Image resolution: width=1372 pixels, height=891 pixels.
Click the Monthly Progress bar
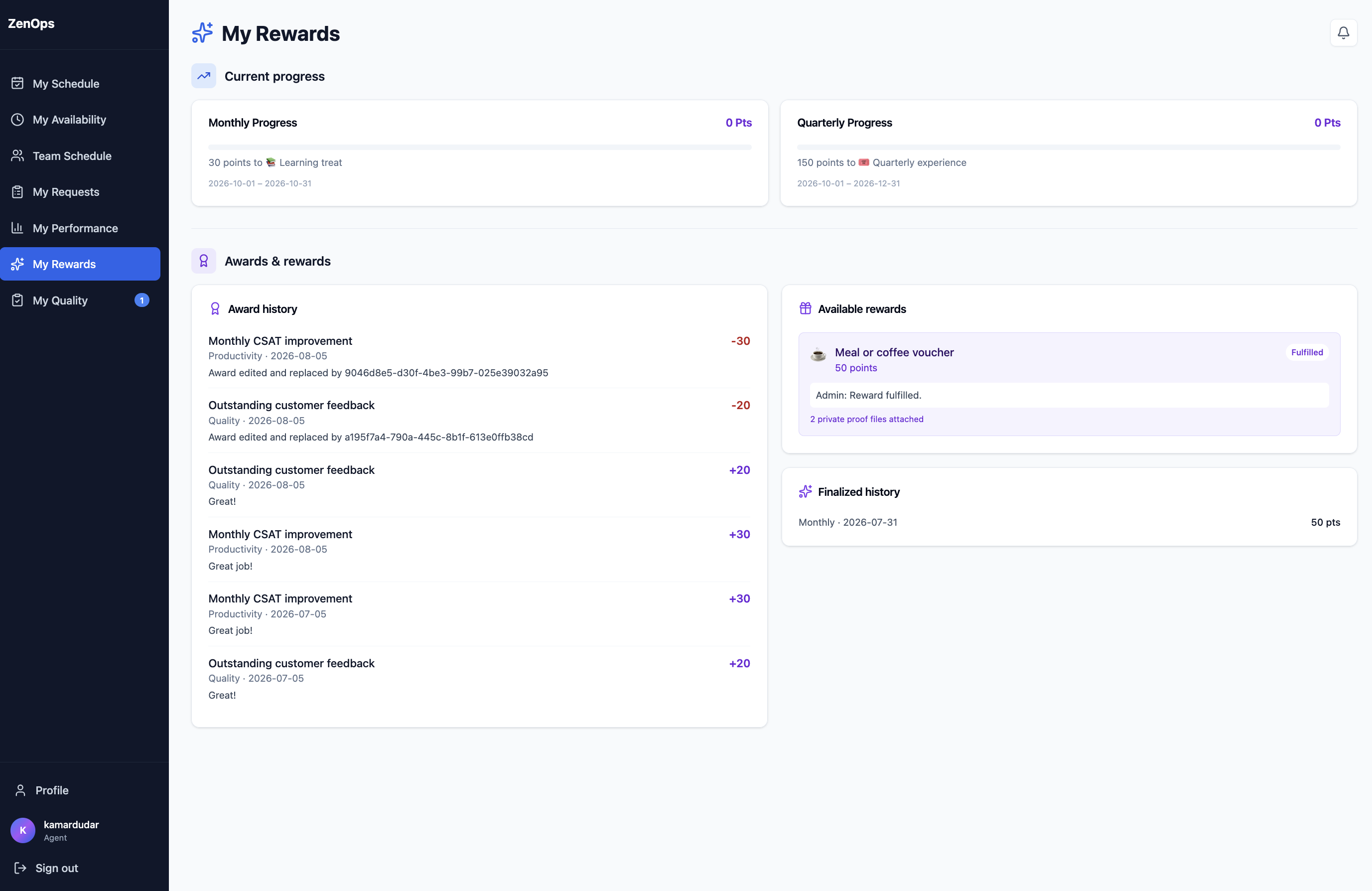pos(480,147)
